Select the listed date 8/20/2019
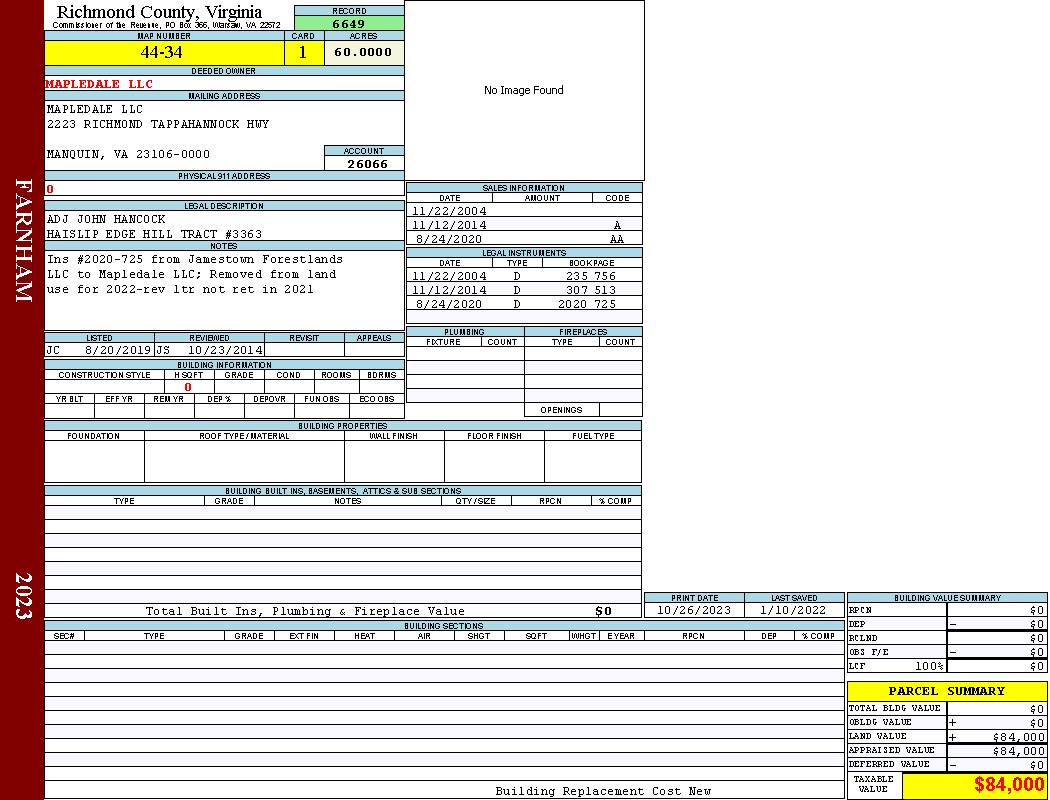The width and height of the screenshot is (1050, 800). click(x=117, y=351)
